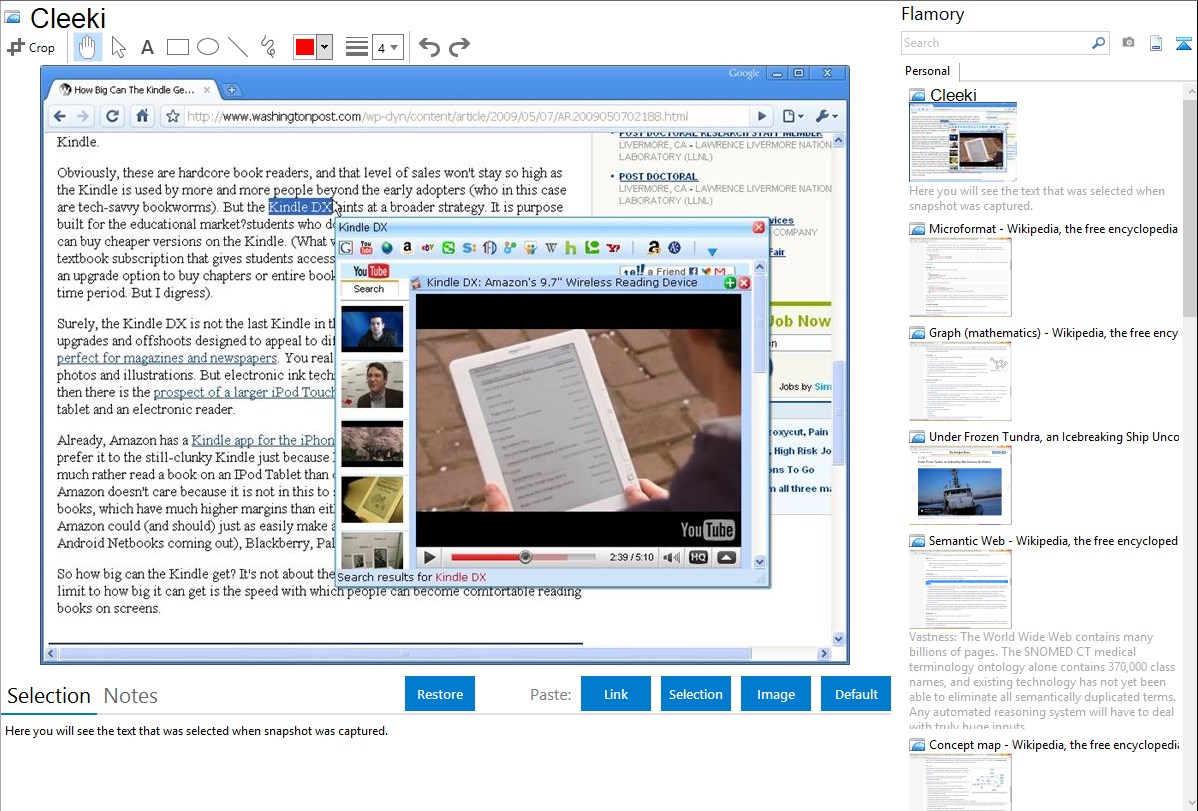Click the red annotation color swatch
This screenshot has height=811, width=1198.
pos(305,47)
